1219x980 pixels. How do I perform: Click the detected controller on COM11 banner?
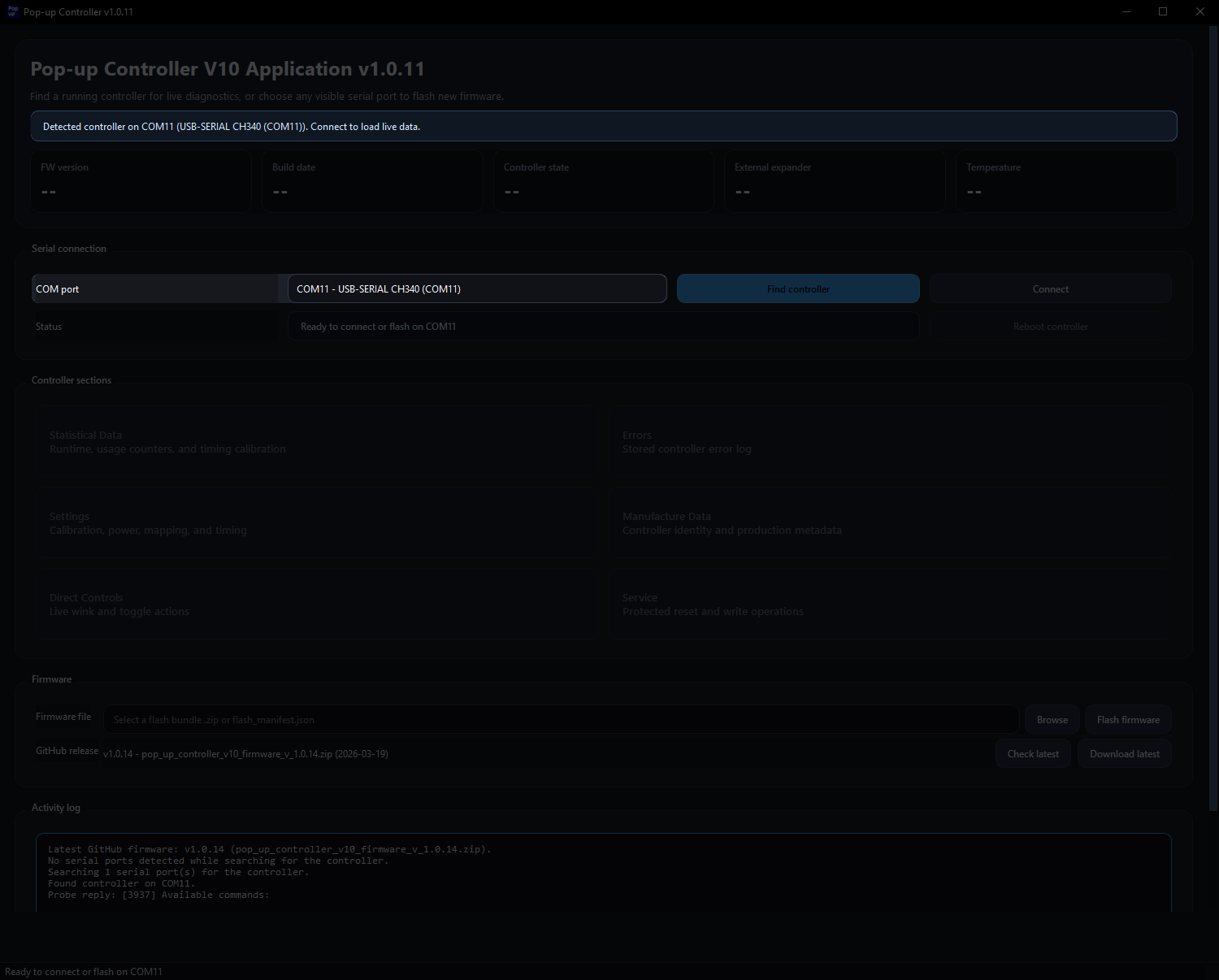click(604, 126)
